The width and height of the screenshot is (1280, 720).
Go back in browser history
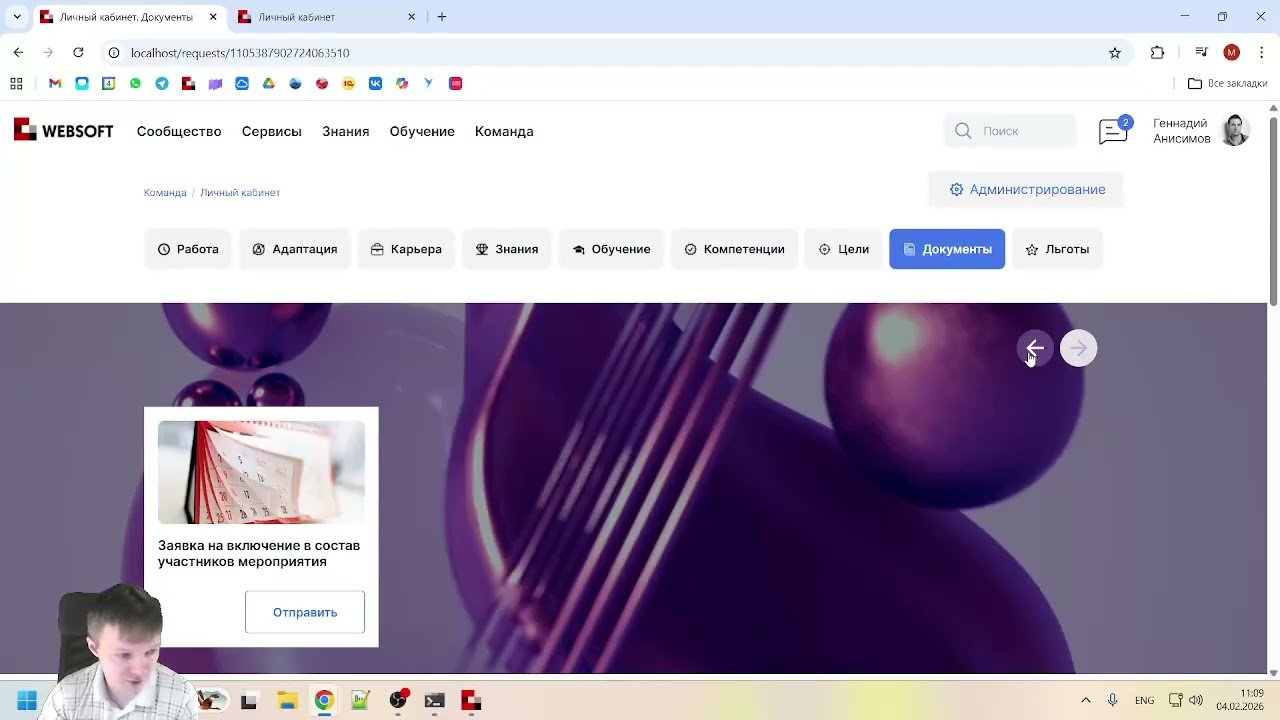[x=18, y=53]
